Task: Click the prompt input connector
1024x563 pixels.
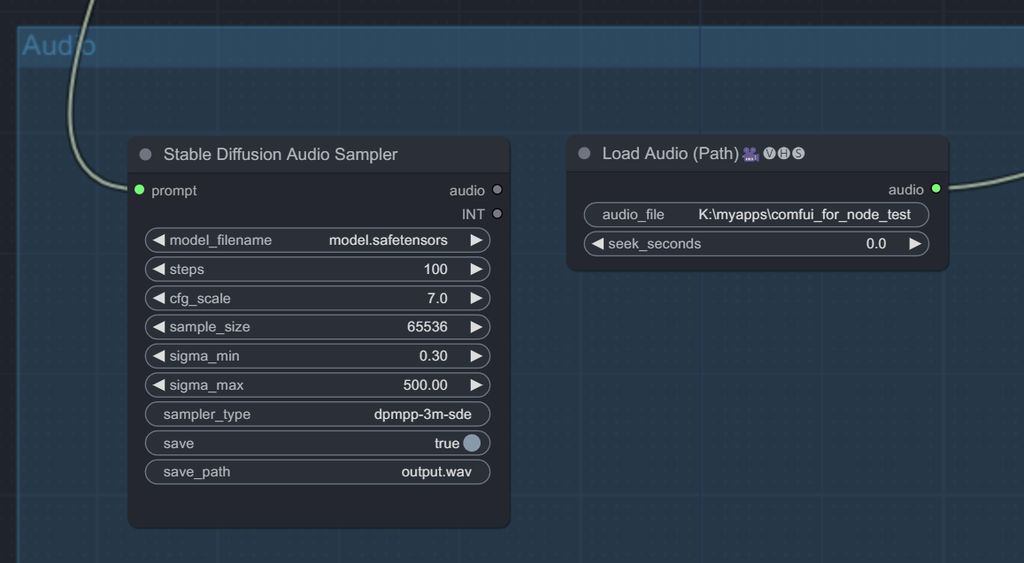Action: click(139, 190)
